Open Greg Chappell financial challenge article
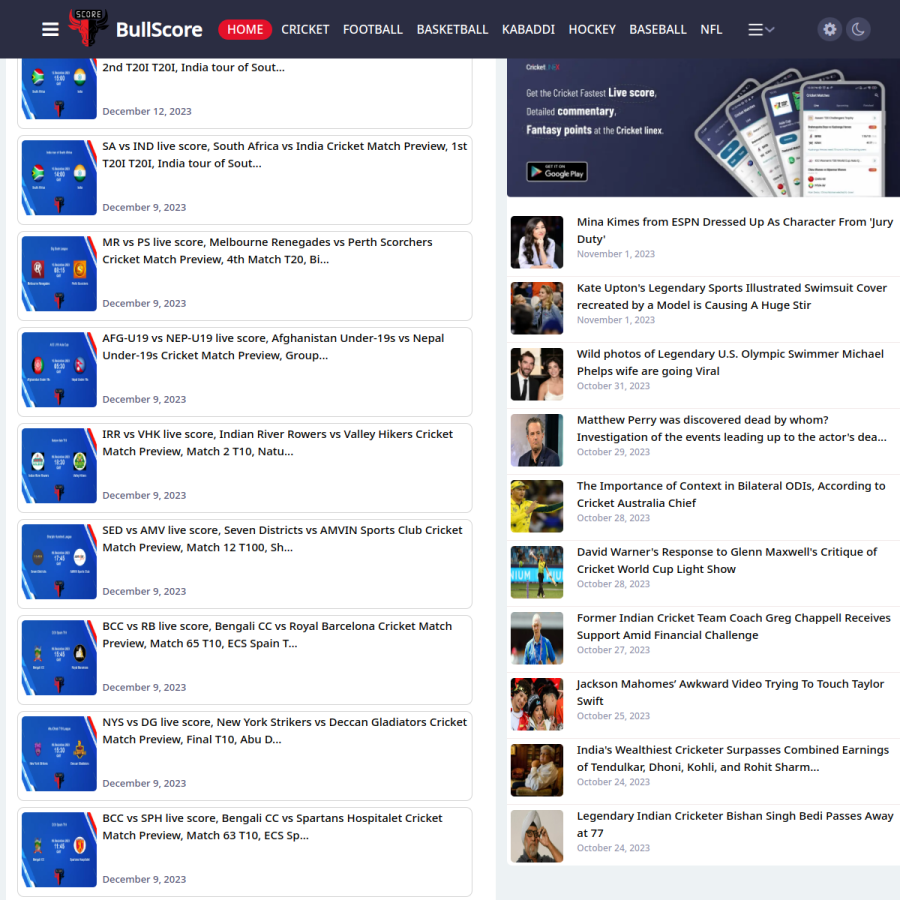This screenshot has height=900, width=900. [x=734, y=626]
